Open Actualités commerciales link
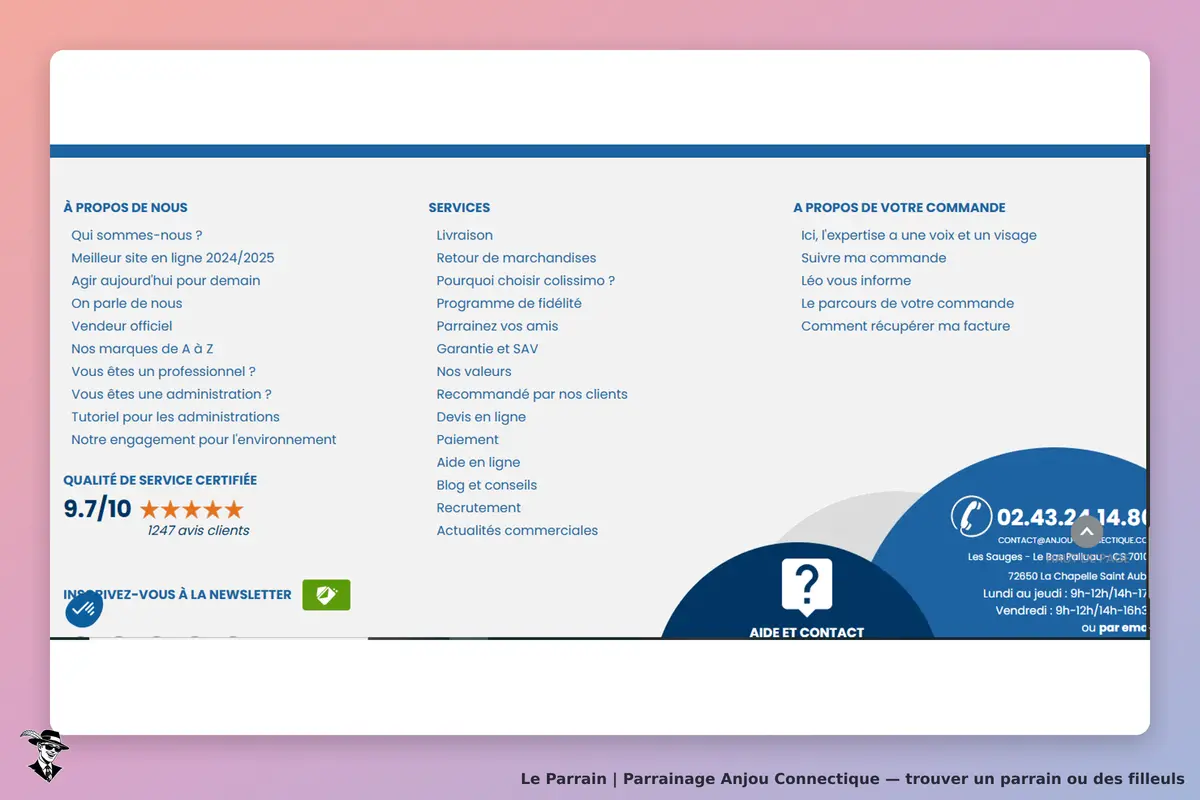 coord(518,531)
